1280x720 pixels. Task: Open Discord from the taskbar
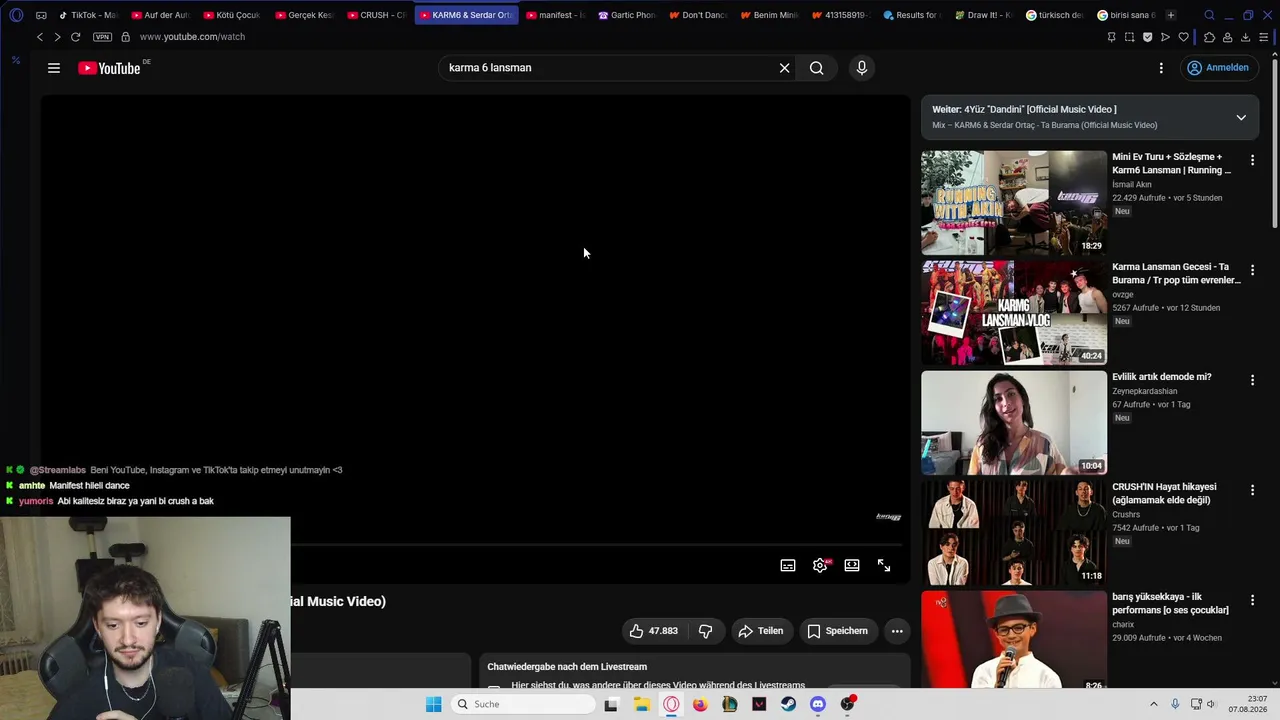pyautogui.click(x=818, y=704)
